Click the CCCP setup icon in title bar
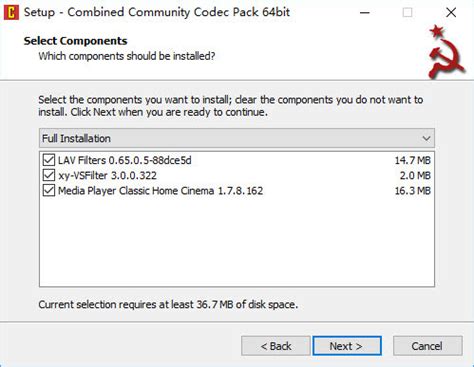 11,13
